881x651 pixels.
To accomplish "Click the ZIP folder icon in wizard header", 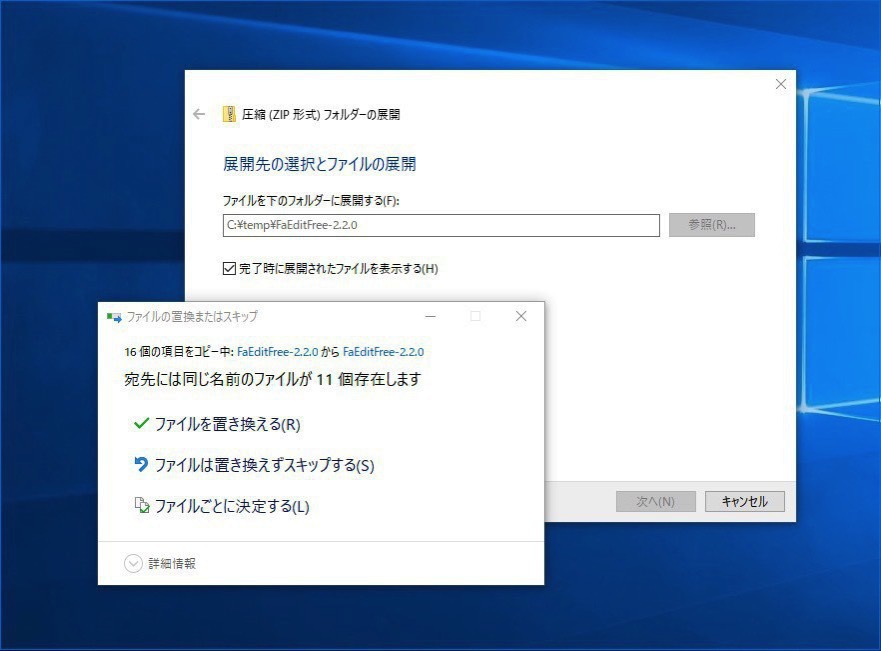I will [x=229, y=114].
